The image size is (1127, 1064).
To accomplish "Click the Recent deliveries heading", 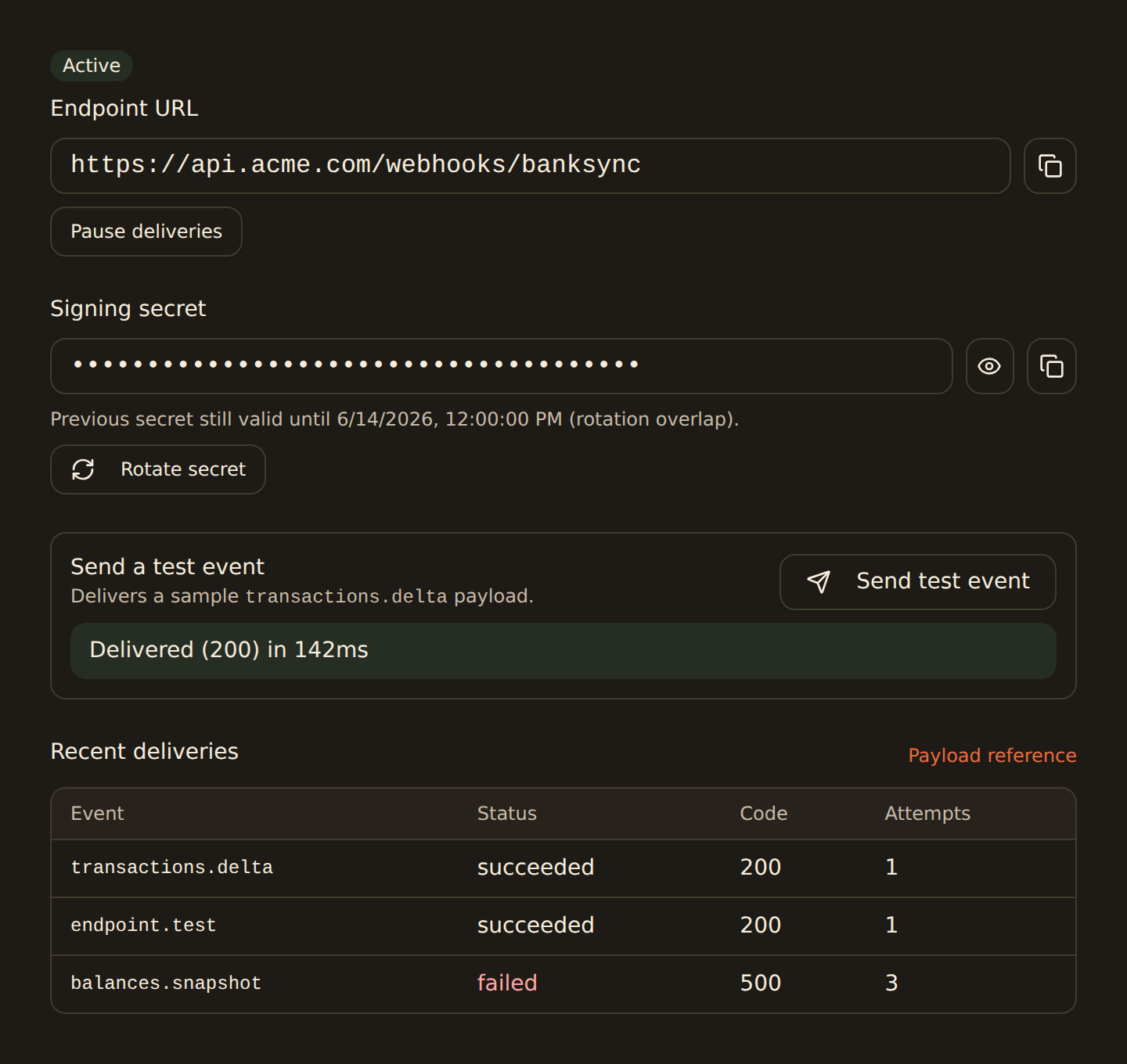I will (x=144, y=751).
